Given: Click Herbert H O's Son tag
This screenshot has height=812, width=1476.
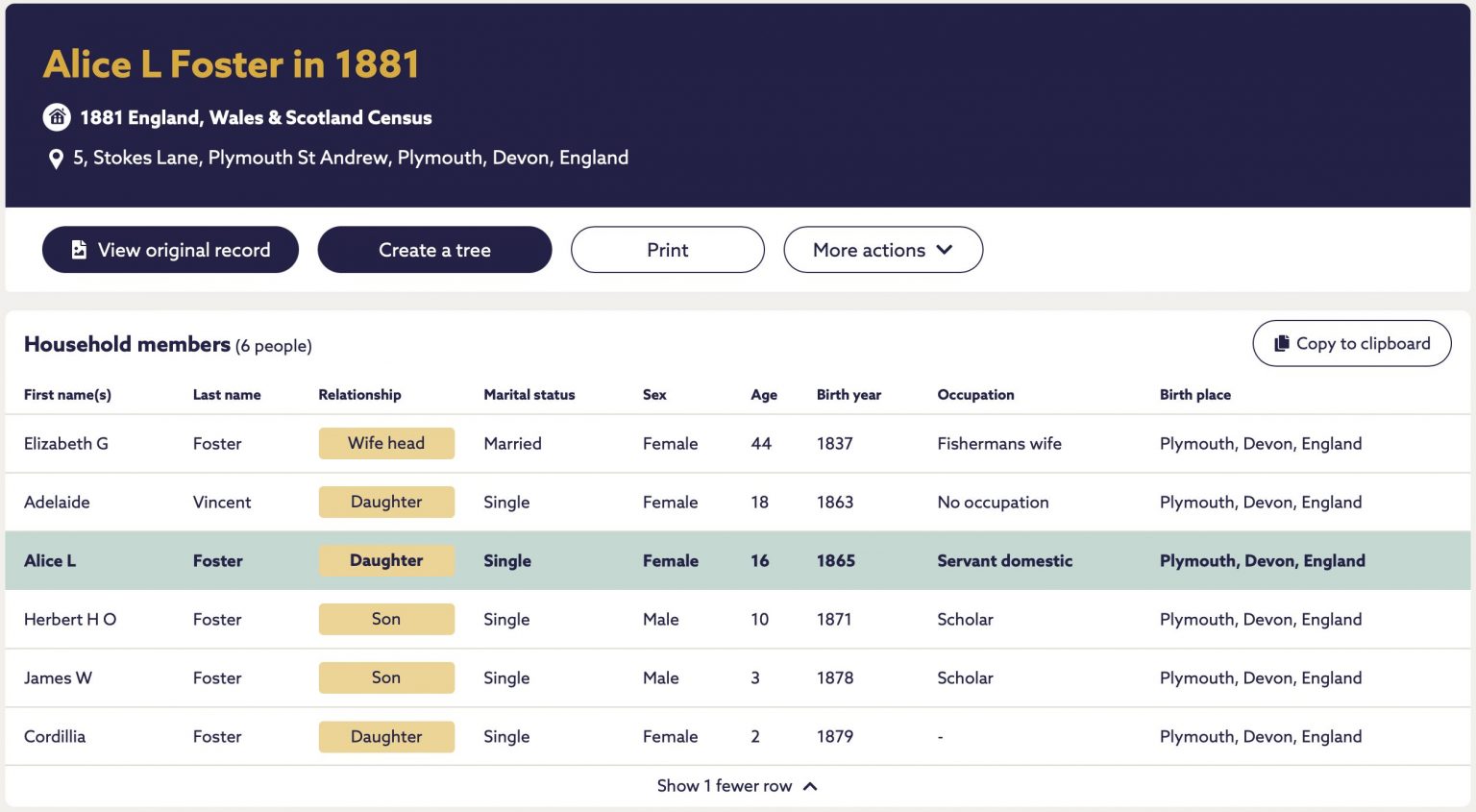Looking at the screenshot, I should point(386,619).
